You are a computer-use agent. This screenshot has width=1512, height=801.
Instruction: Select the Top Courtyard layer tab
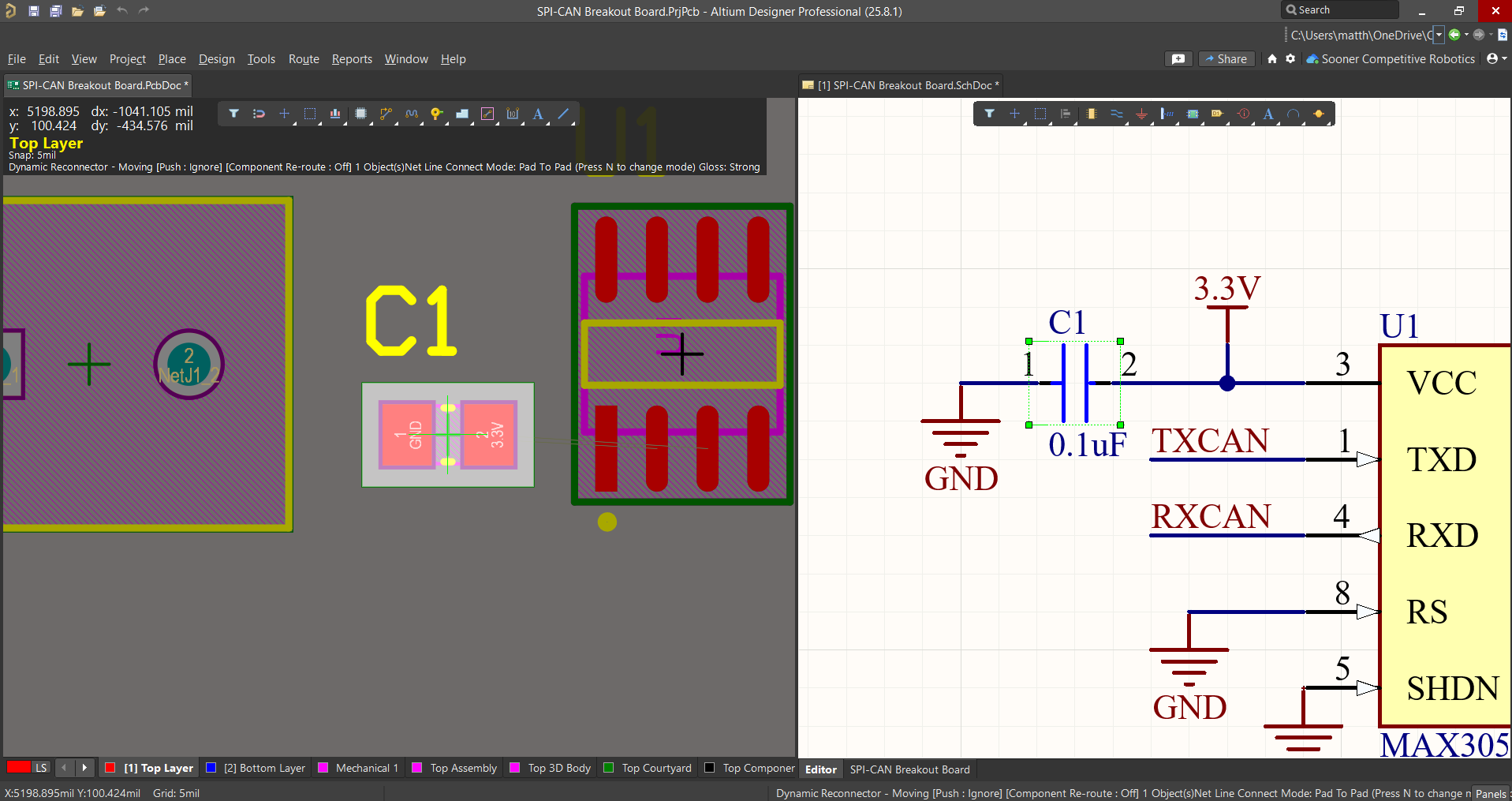648,768
